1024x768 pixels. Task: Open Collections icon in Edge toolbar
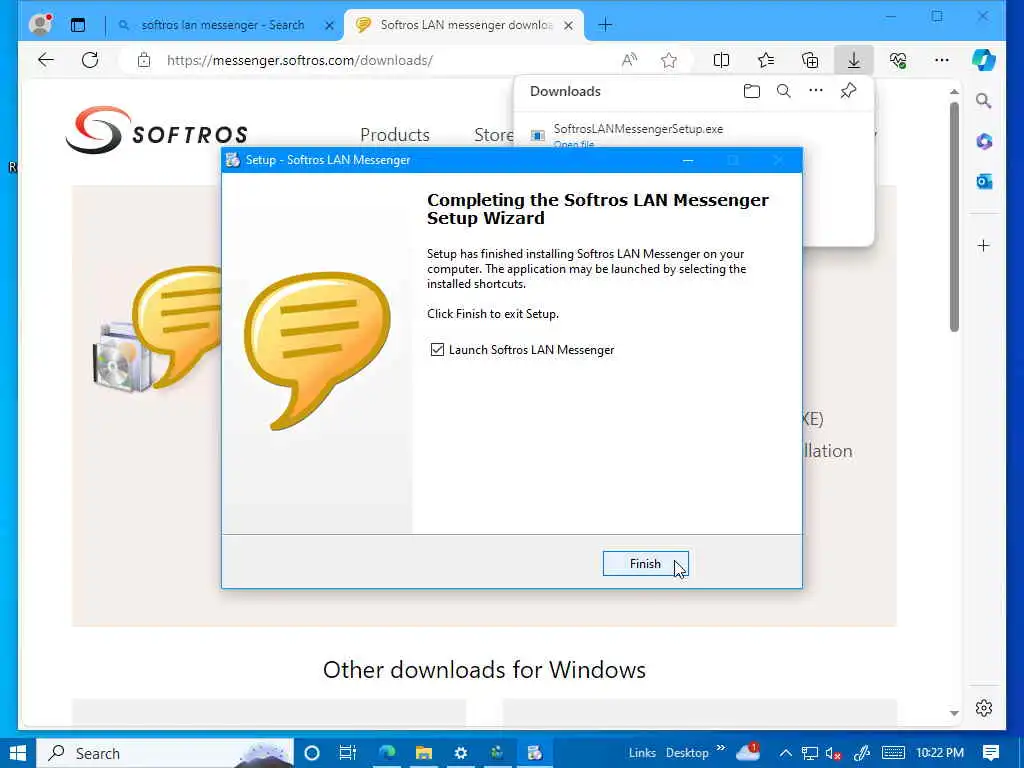pos(810,60)
